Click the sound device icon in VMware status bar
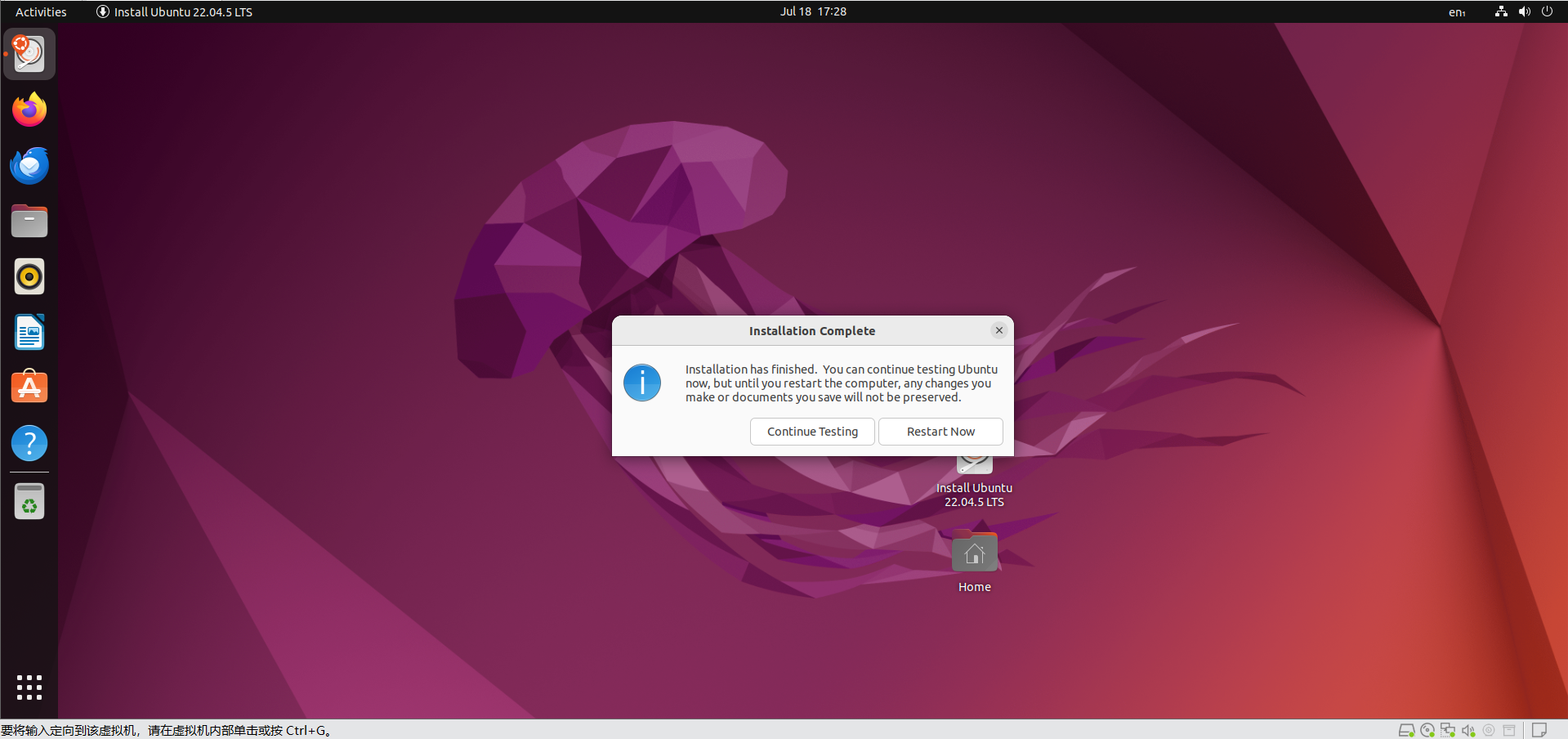 pos(1468,730)
